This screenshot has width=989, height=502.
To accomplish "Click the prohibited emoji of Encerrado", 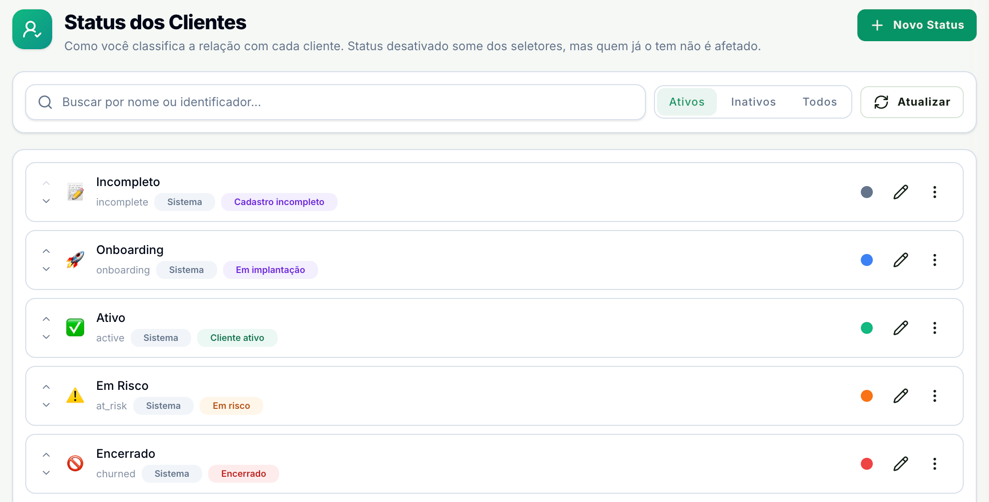I will [x=75, y=464].
